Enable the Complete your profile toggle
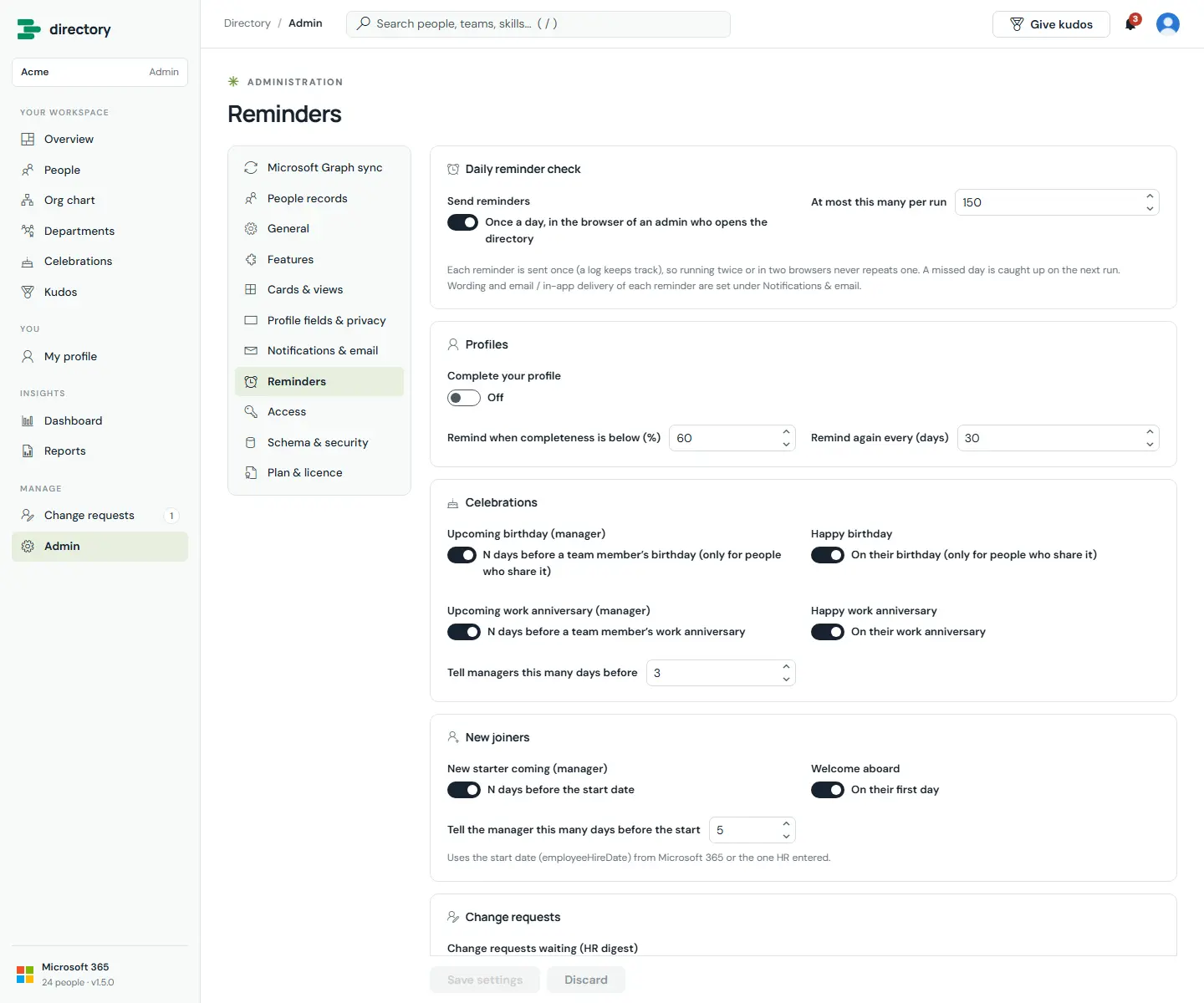1204x1003 pixels. click(463, 398)
